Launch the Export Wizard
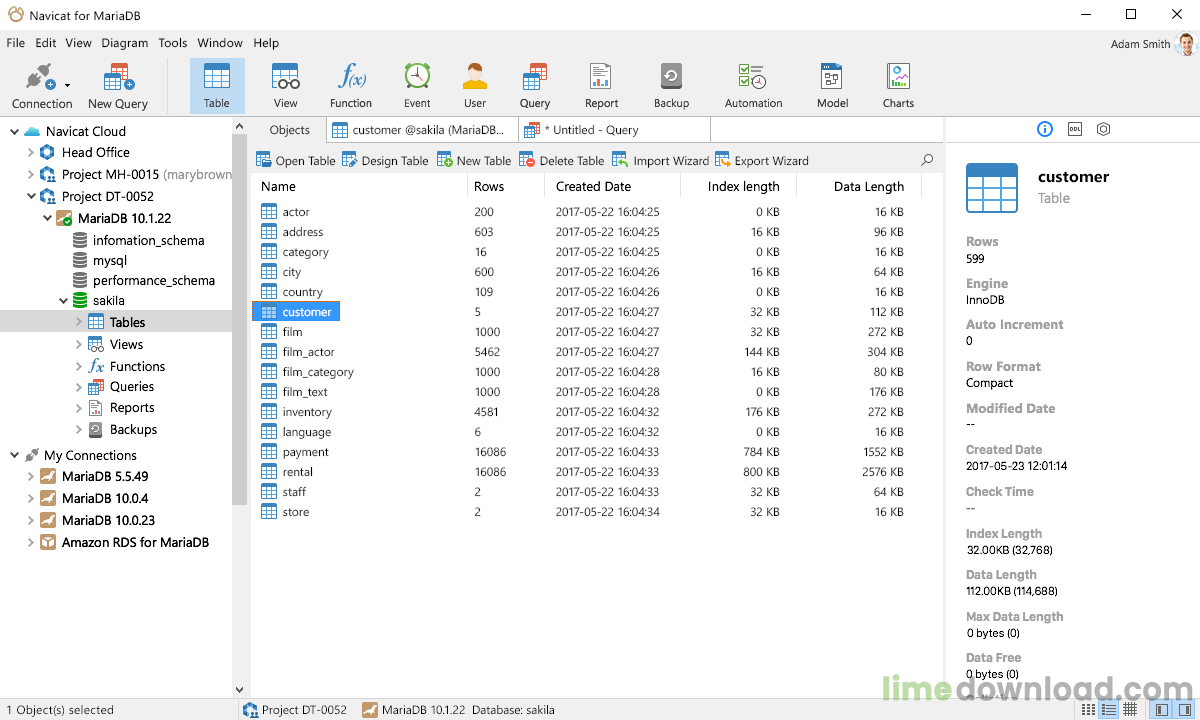This screenshot has height=720, width=1200. coord(762,160)
